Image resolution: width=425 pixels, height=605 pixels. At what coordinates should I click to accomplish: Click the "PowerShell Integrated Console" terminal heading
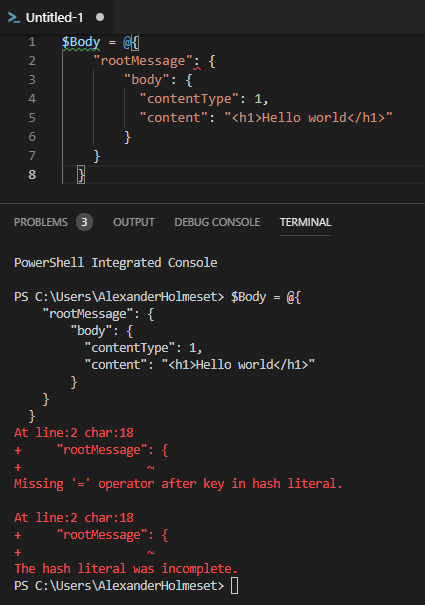[116, 263]
